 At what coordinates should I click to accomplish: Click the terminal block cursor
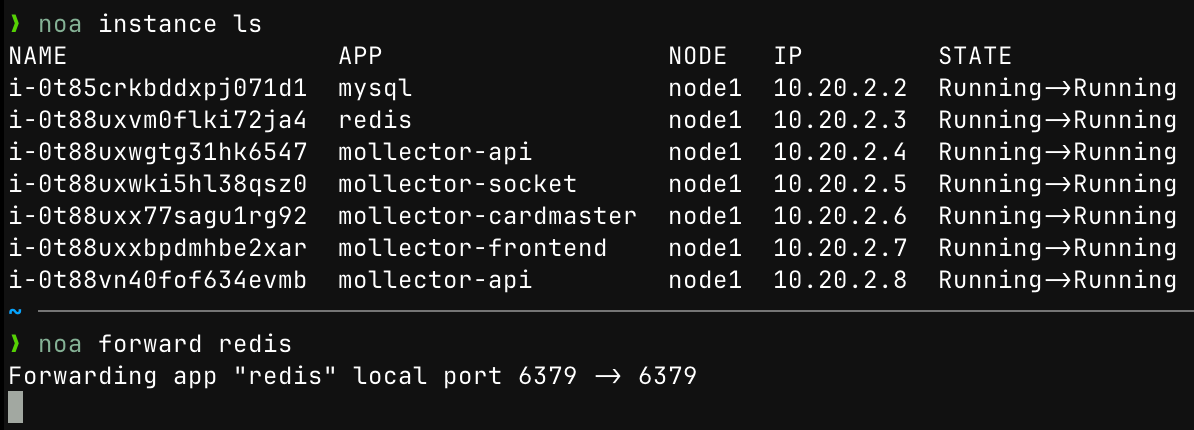point(15,407)
